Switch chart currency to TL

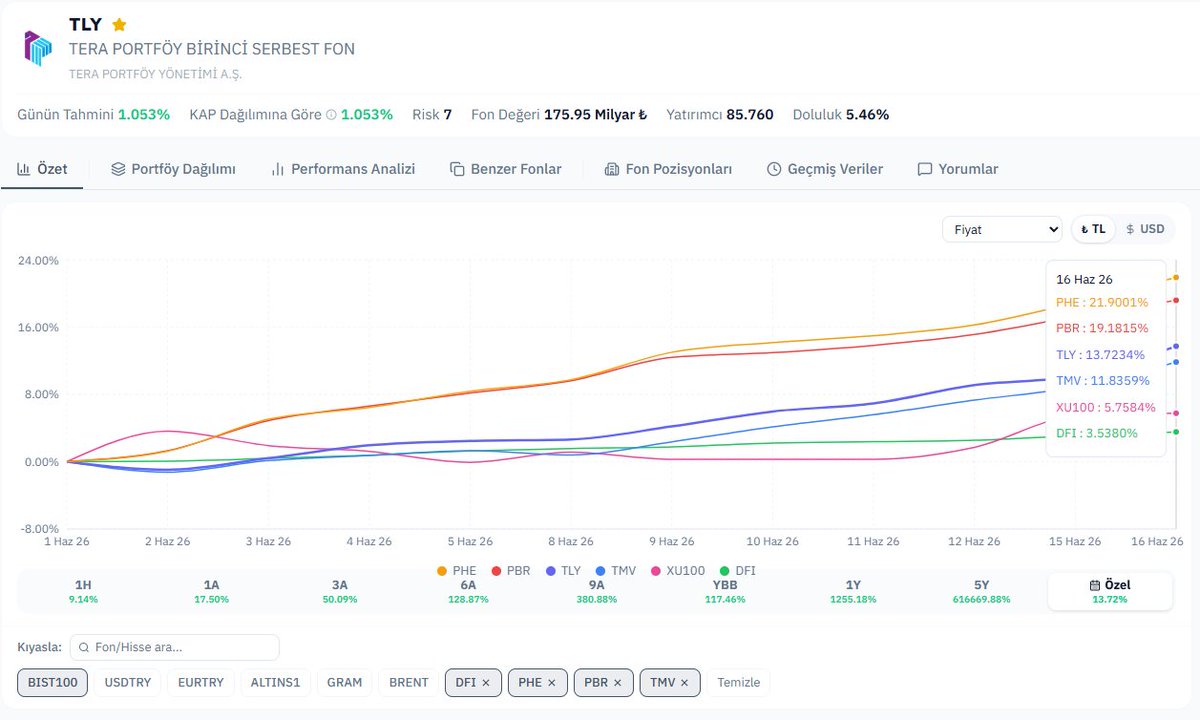point(1093,229)
